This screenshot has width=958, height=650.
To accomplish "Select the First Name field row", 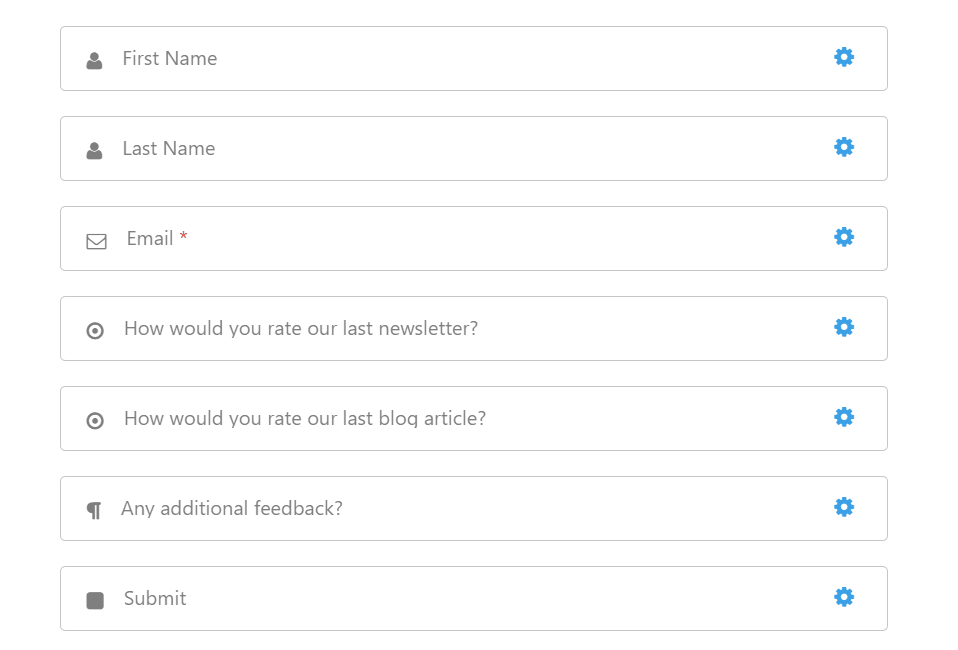I will [474, 59].
